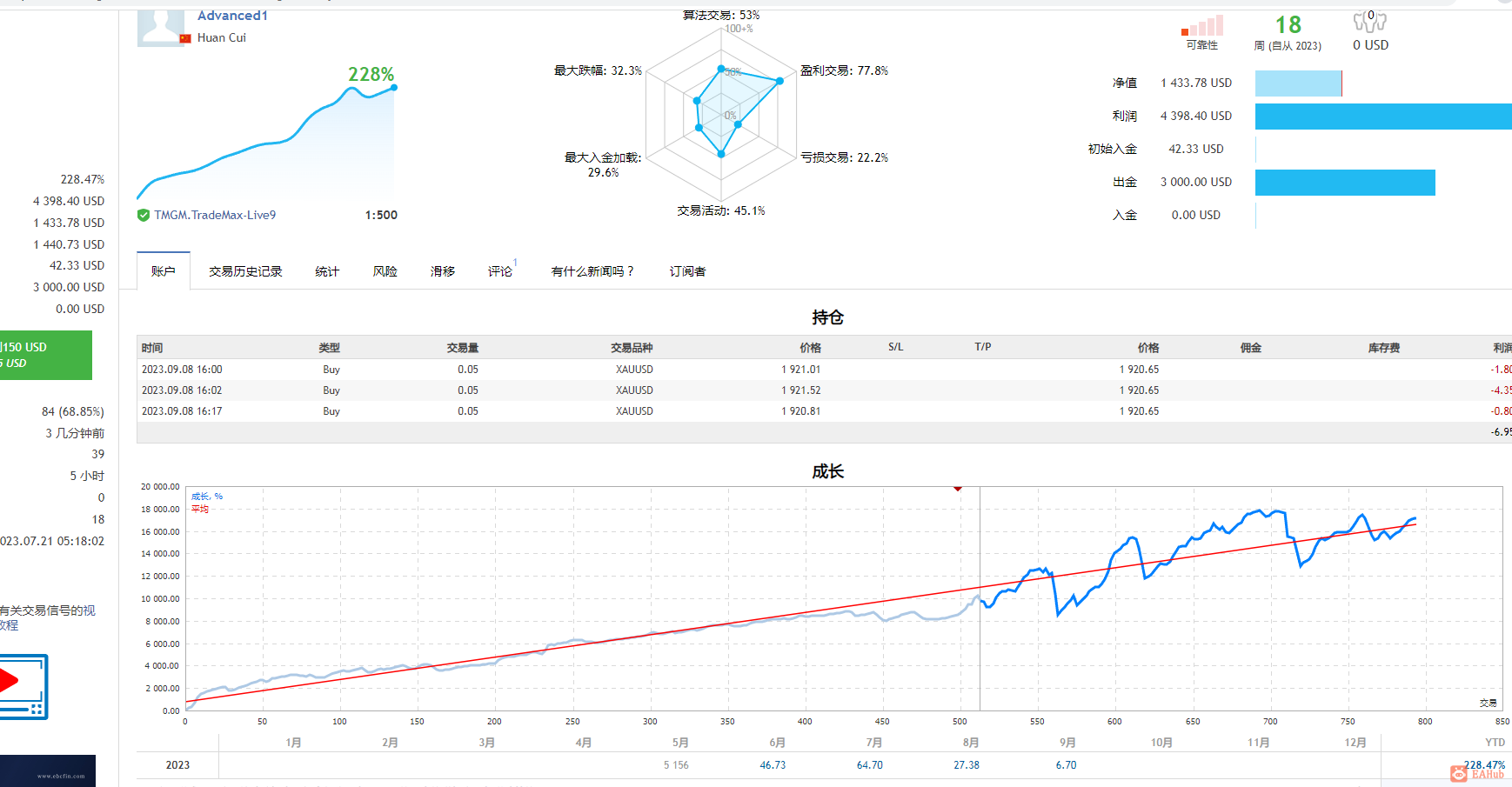
Task: Click the 最大入金加载 29.6% radar label
Action: [x=603, y=164]
